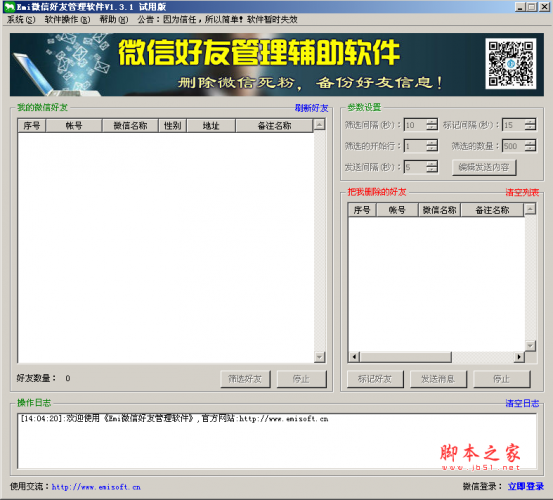
Task: Click the 筛选的开始行 spinner arrows
Action: [432, 146]
